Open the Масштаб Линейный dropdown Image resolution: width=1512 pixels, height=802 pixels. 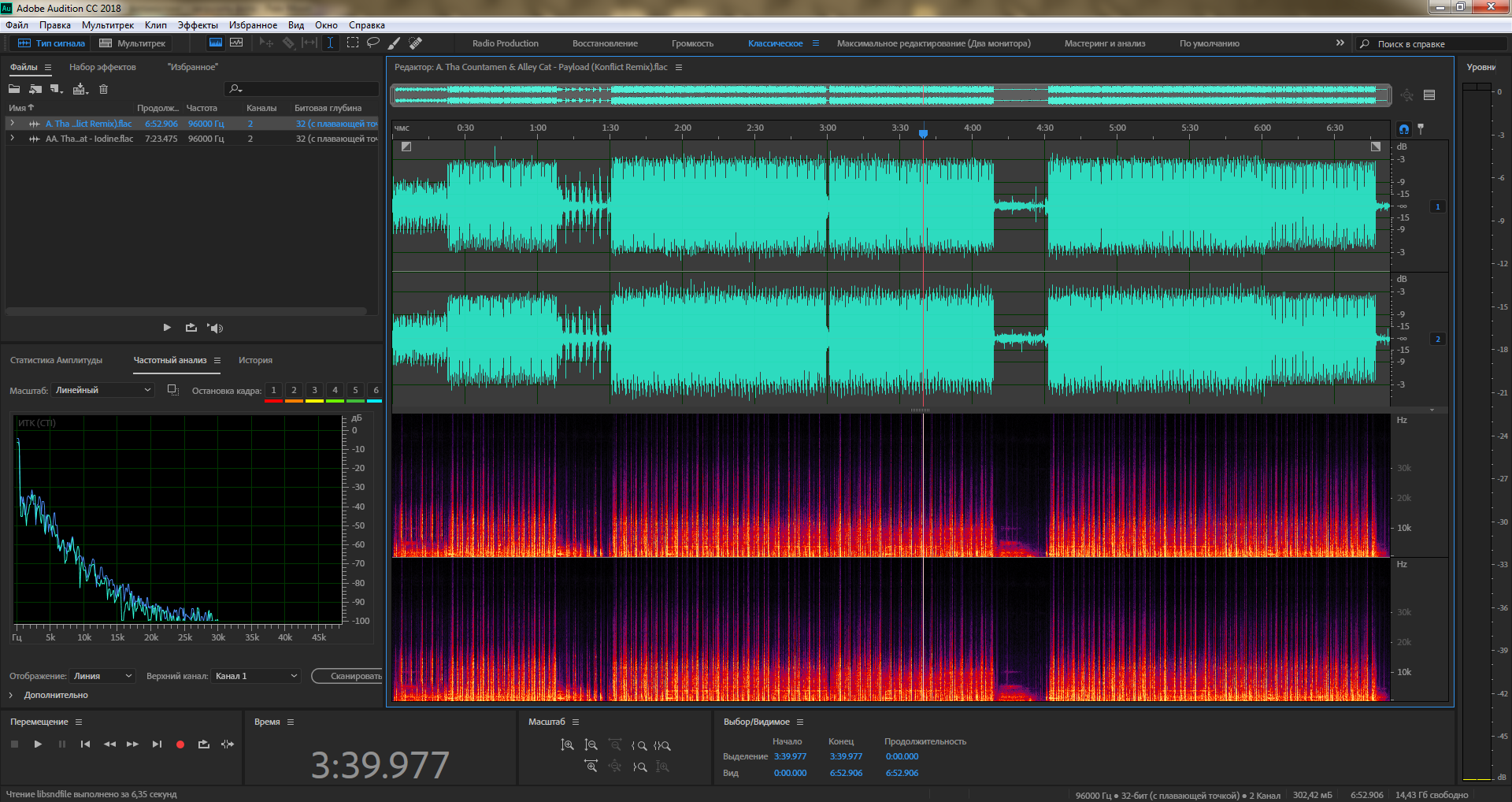[x=103, y=390]
